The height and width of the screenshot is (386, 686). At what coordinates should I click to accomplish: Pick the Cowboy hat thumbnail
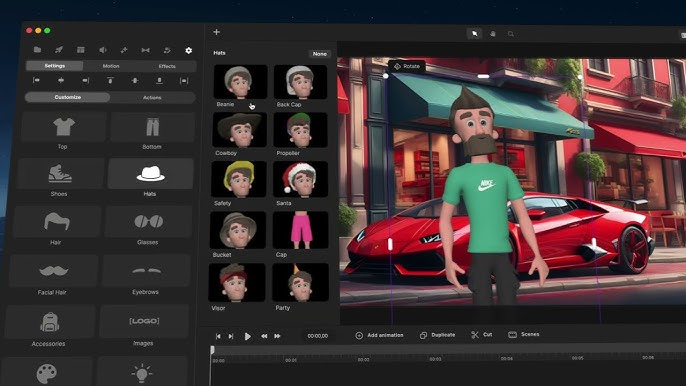tap(239, 130)
